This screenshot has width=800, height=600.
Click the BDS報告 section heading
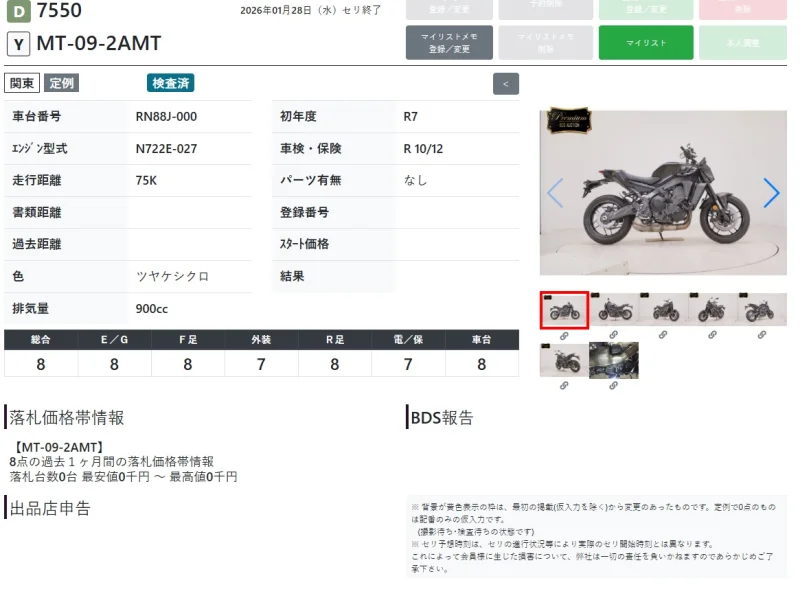(x=442, y=418)
